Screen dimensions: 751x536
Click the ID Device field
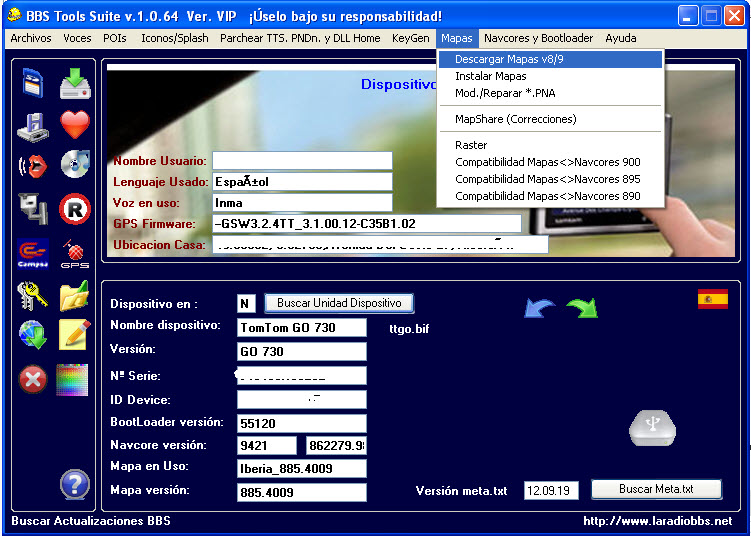coord(302,399)
